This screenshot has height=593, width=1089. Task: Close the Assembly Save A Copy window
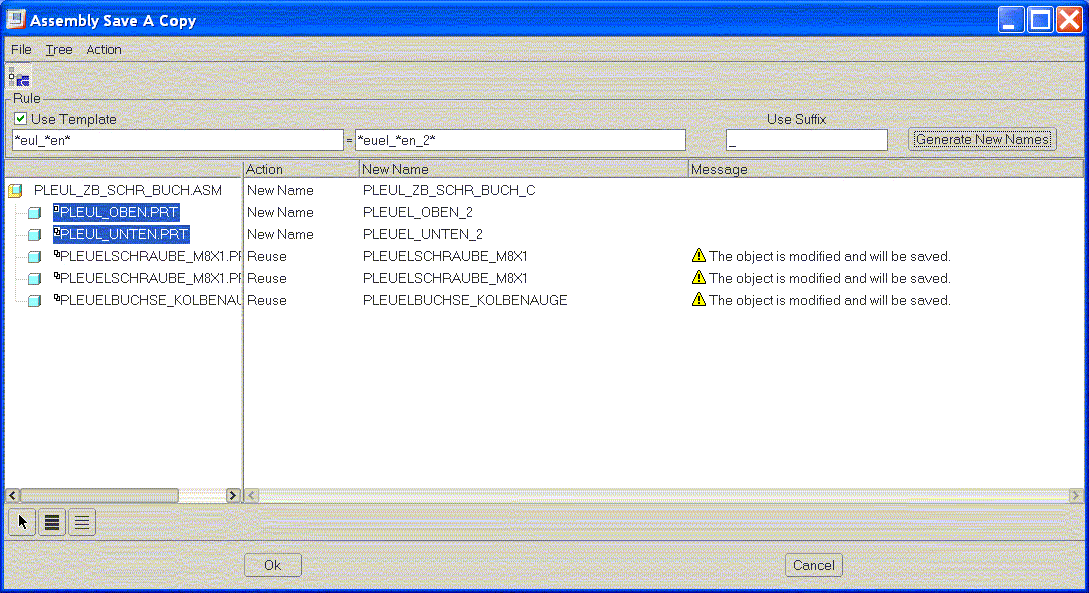tap(1070, 19)
